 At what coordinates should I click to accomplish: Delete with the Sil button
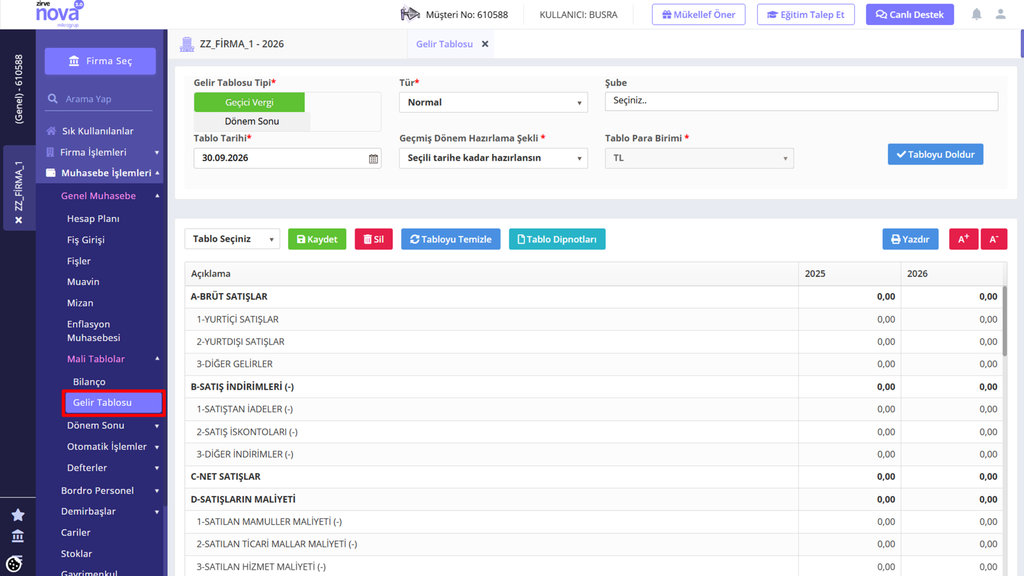point(374,239)
